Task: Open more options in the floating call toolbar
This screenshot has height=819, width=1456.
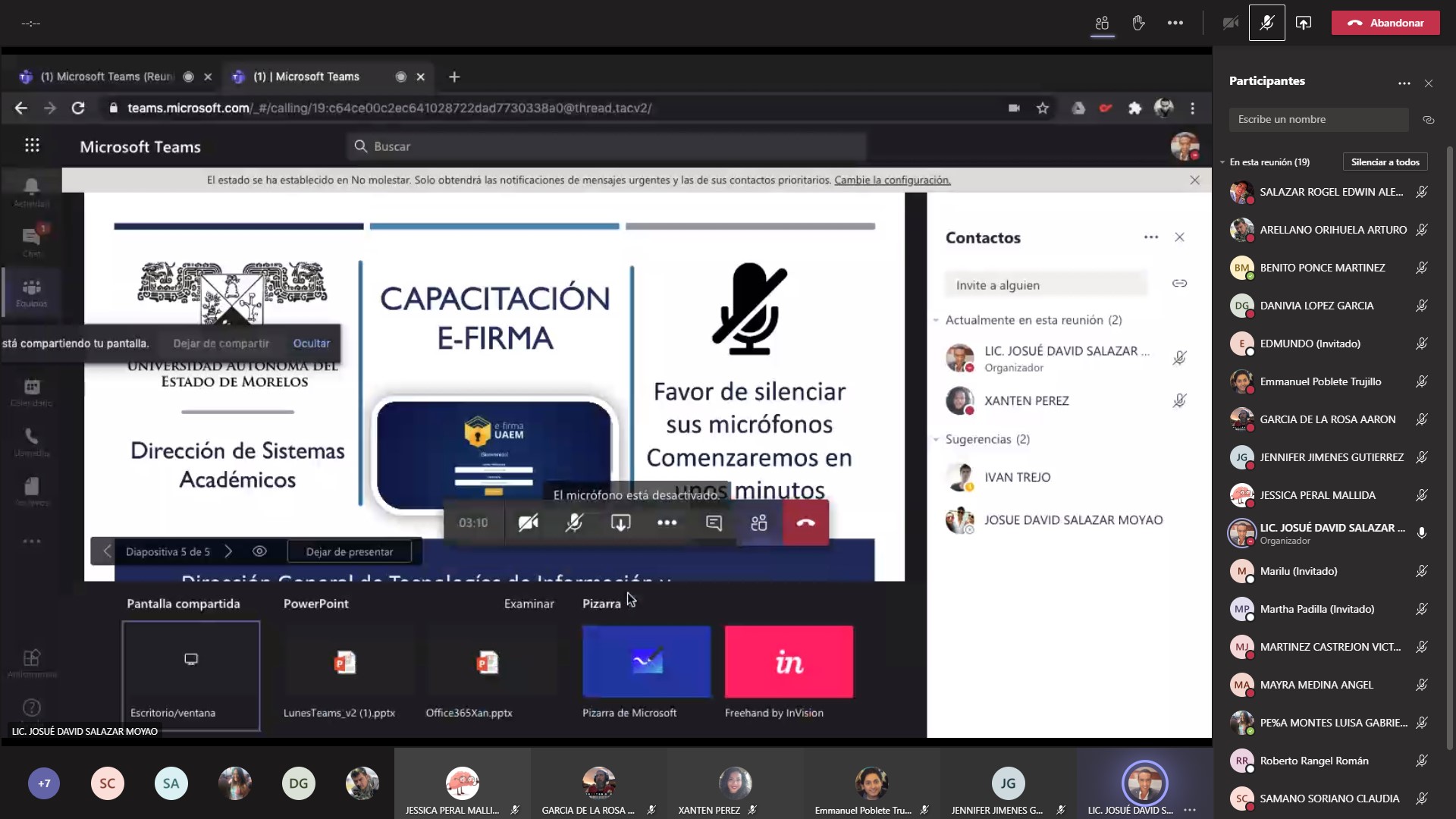Action: (x=667, y=522)
